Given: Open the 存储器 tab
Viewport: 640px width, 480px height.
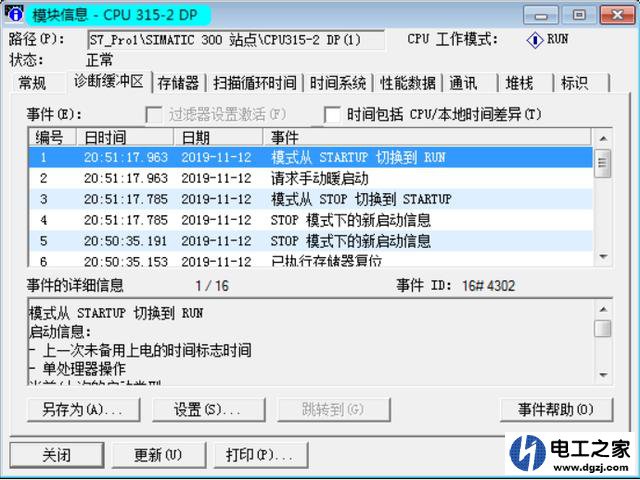Looking at the screenshot, I should tap(178, 83).
